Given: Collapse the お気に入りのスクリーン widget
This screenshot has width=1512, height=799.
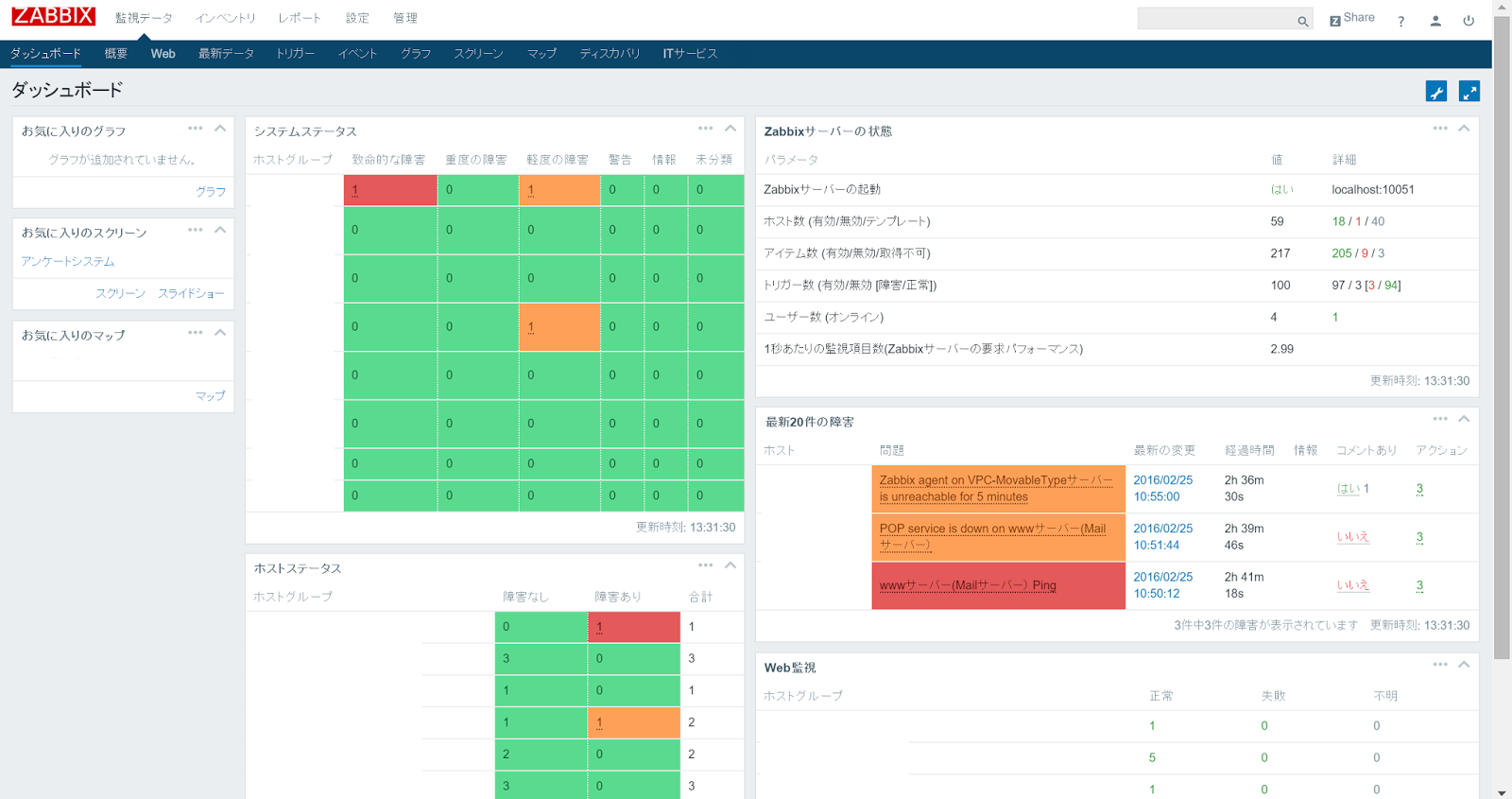Looking at the screenshot, I should (220, 230).
